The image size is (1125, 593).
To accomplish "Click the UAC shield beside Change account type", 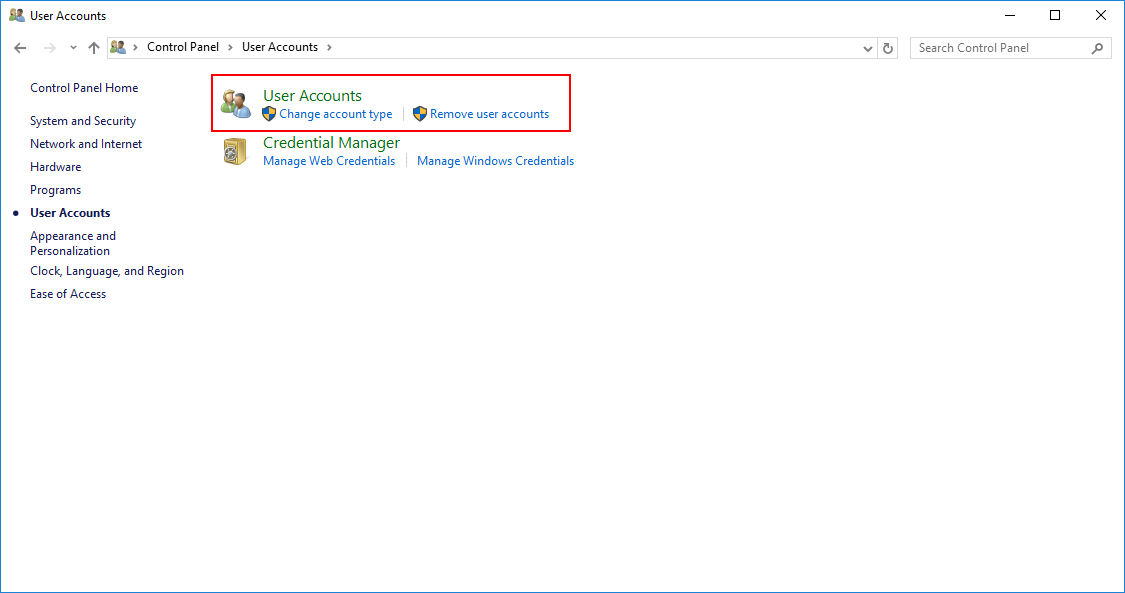I will [x=268, y=114].
